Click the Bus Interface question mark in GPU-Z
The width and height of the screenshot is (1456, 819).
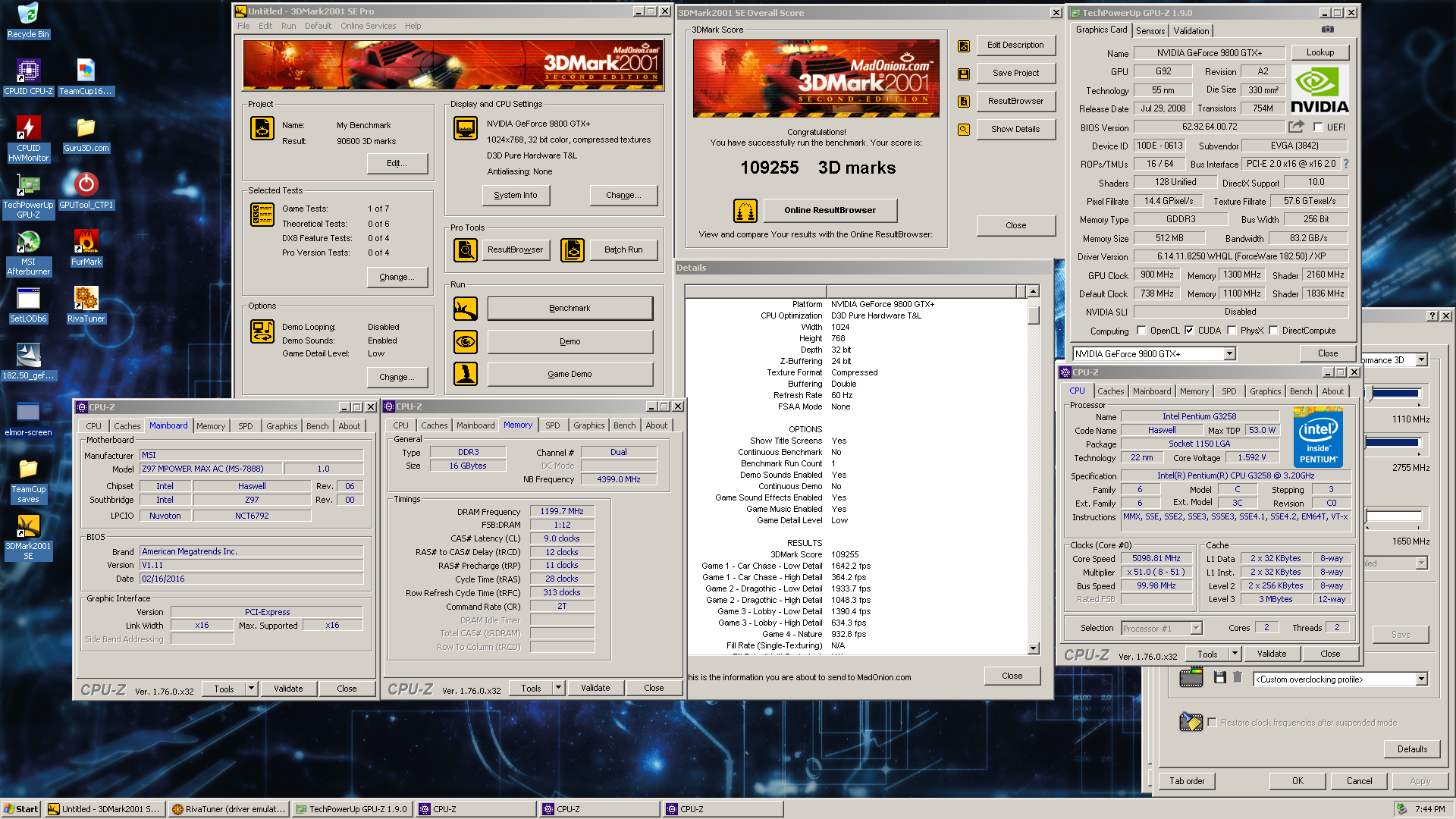(x=1346, y=164)
